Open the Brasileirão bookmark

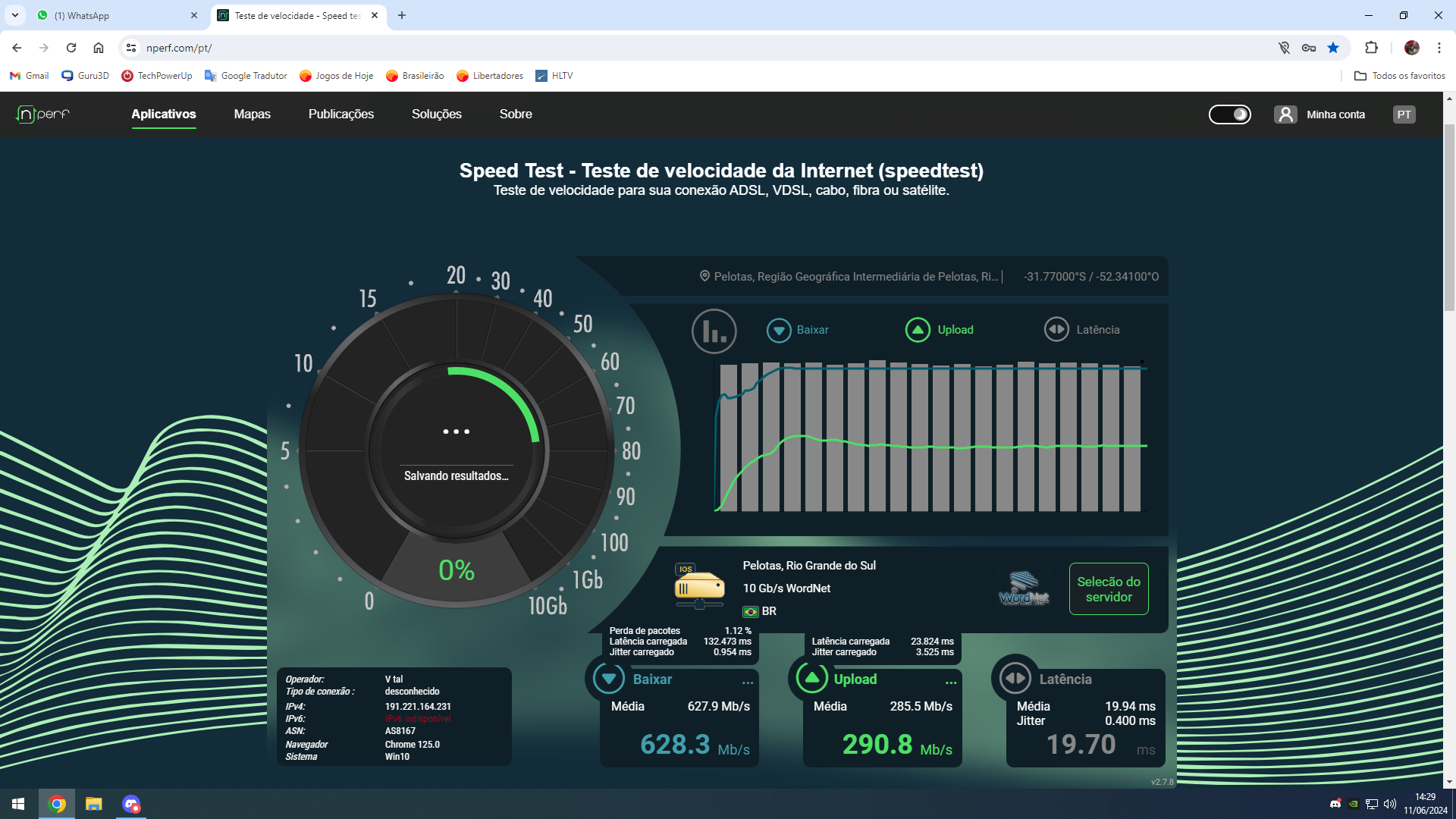(x=415, y=76)
